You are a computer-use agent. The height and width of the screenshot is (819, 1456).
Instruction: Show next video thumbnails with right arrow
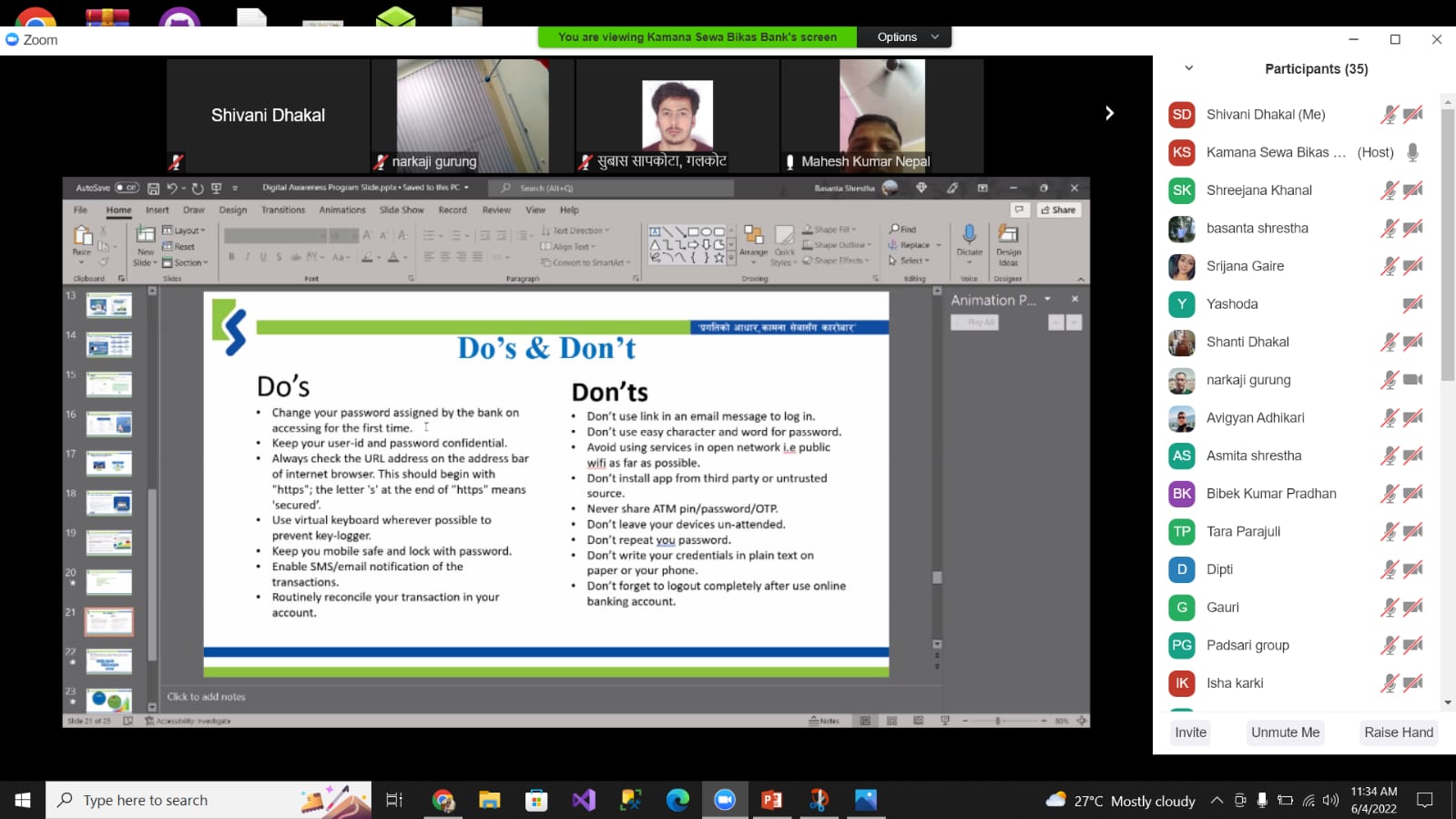(1109, 113)
